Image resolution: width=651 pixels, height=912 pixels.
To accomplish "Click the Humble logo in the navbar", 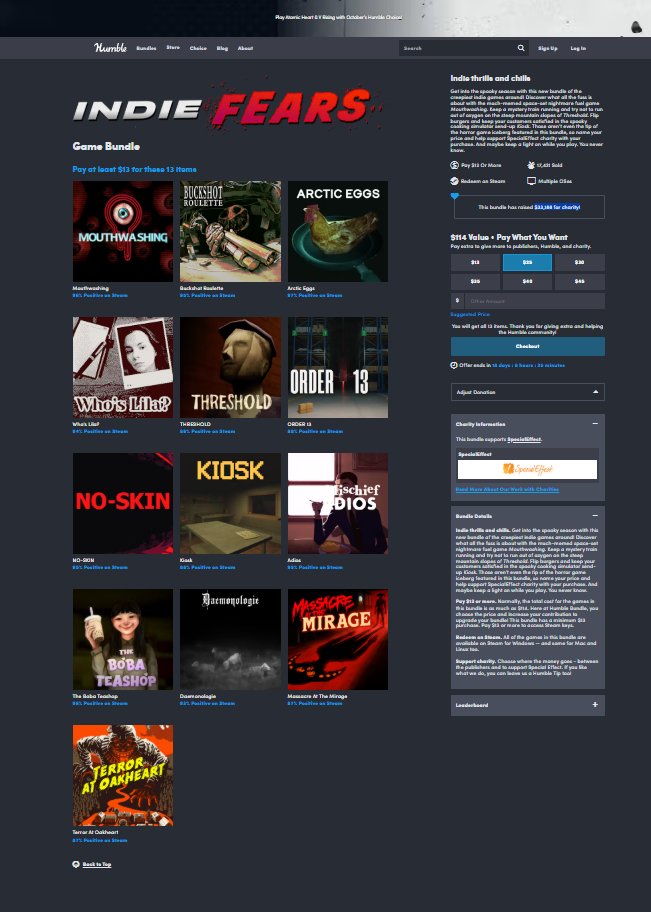I will (x=110, y=48).
